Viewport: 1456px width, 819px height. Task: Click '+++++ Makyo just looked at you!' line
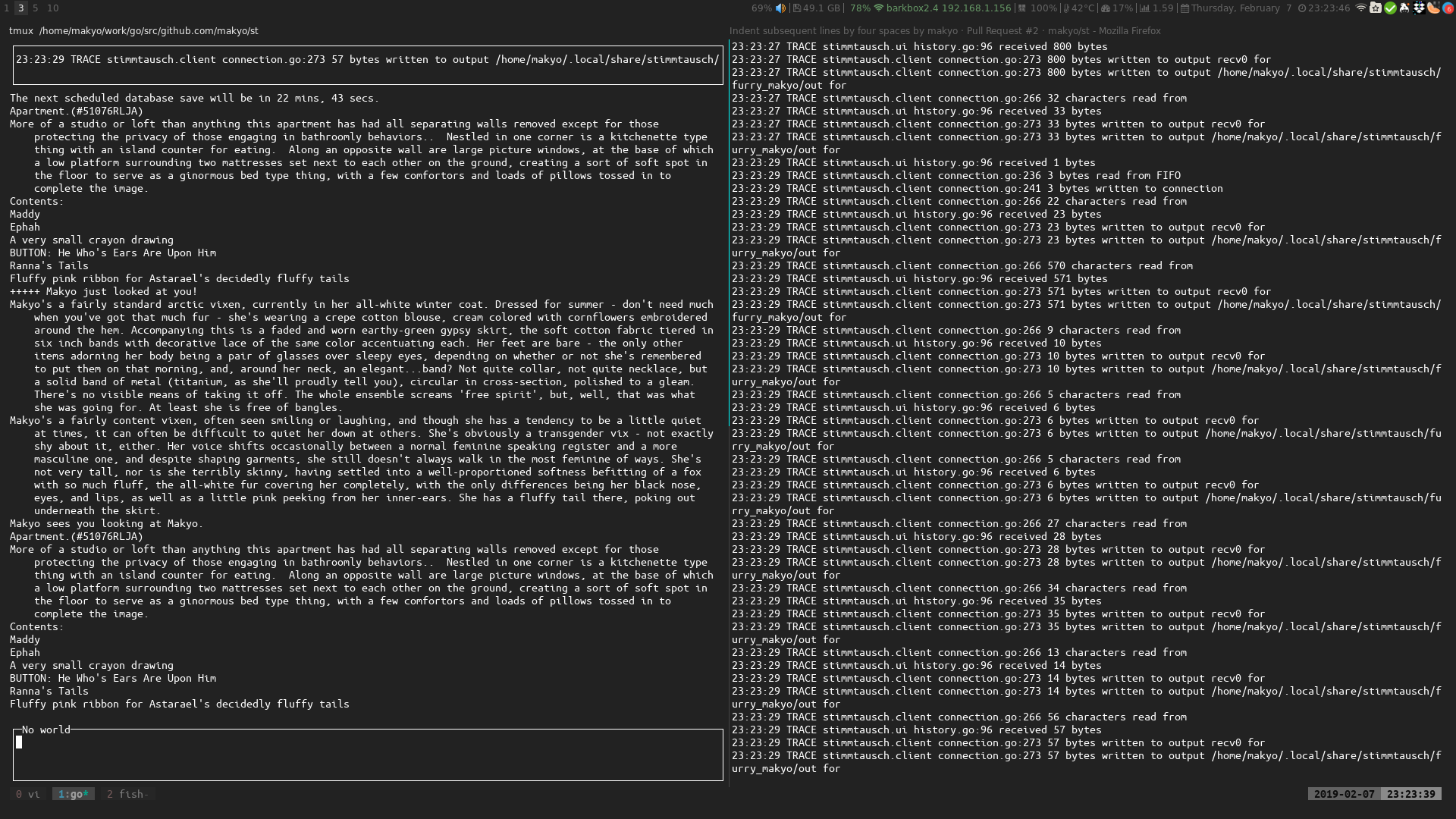click(104, 291)
